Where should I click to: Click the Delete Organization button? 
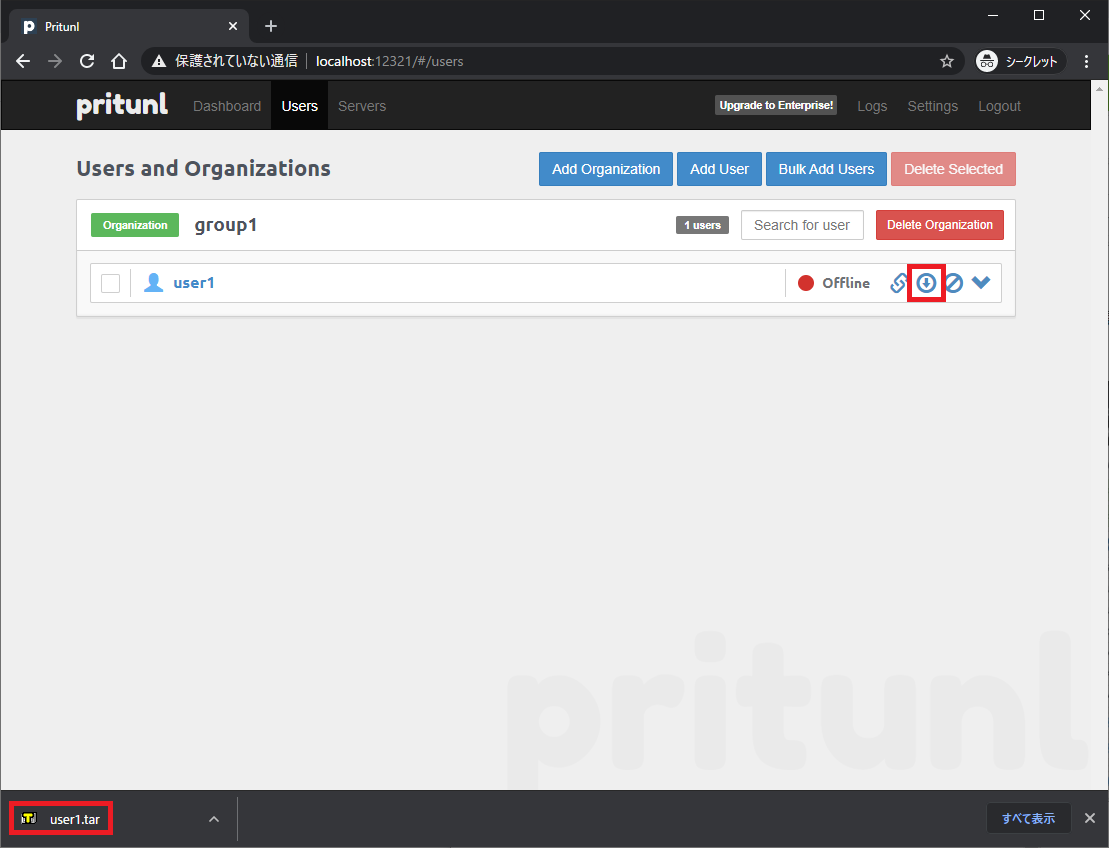click(940, 225)
